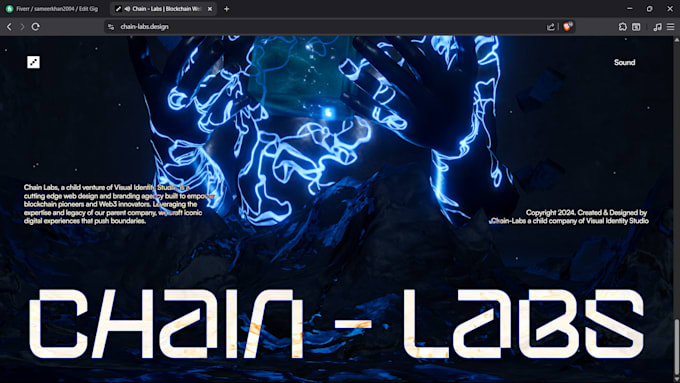Minimize the browser window
680x383 pixels.
(630, 9)
